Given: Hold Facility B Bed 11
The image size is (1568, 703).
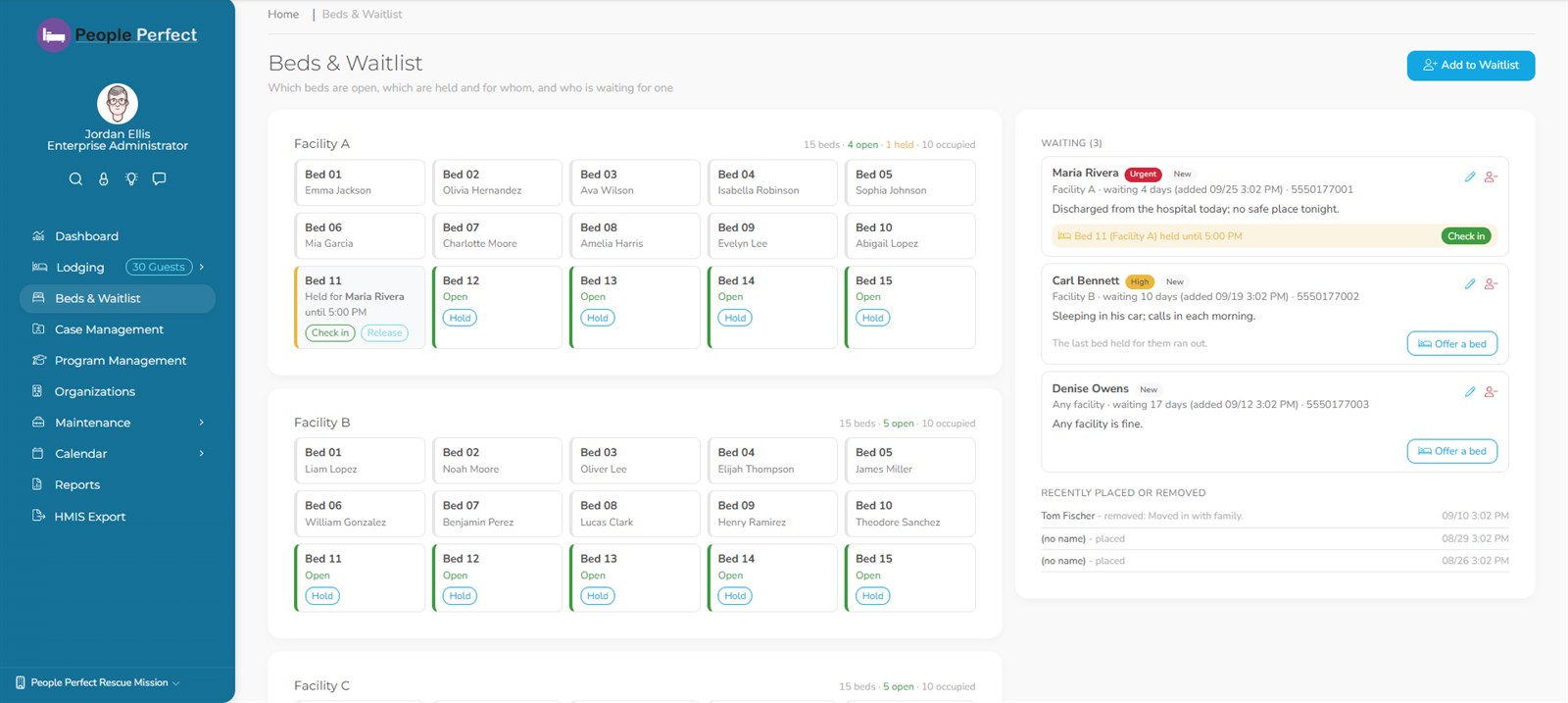Looking at the screenshot, I should 322,596.
